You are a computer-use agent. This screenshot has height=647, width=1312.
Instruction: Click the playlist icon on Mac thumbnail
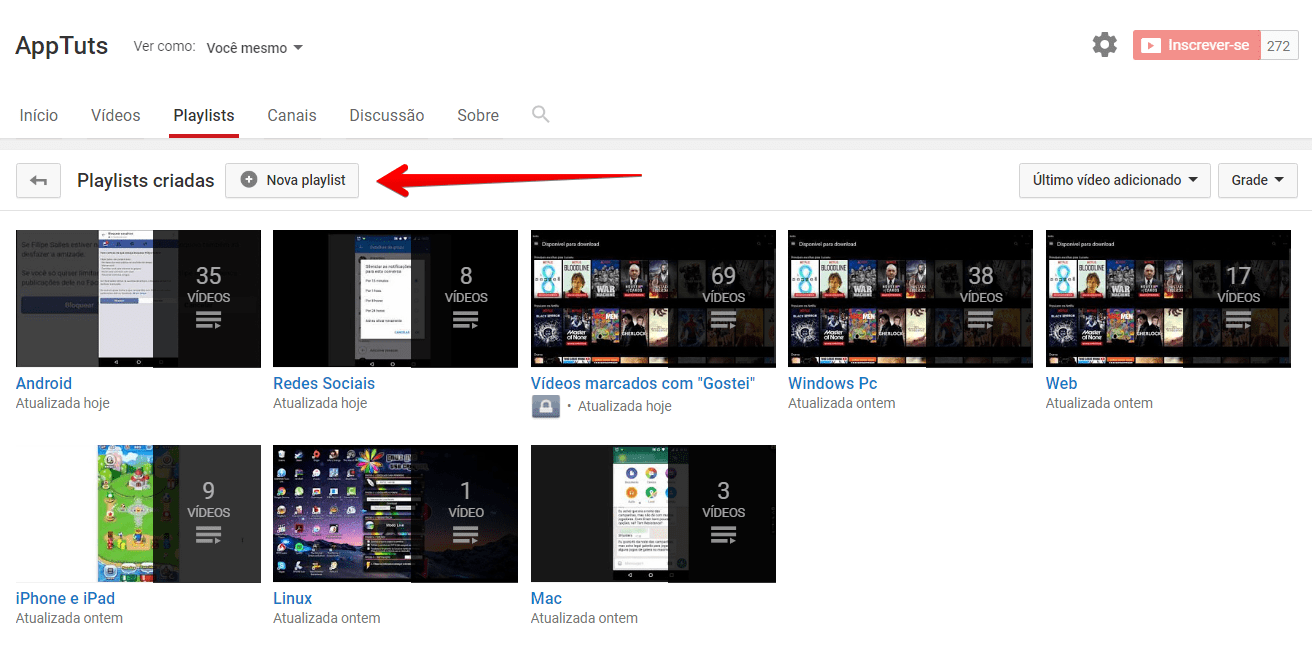(723, 535)
